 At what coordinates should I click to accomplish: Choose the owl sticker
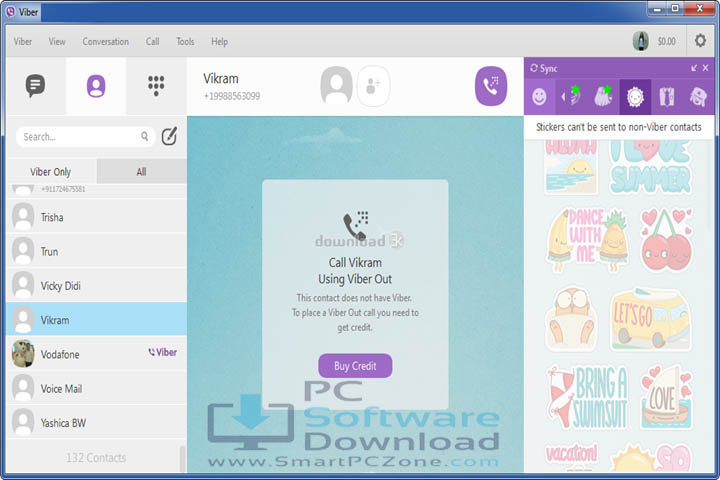571,319
